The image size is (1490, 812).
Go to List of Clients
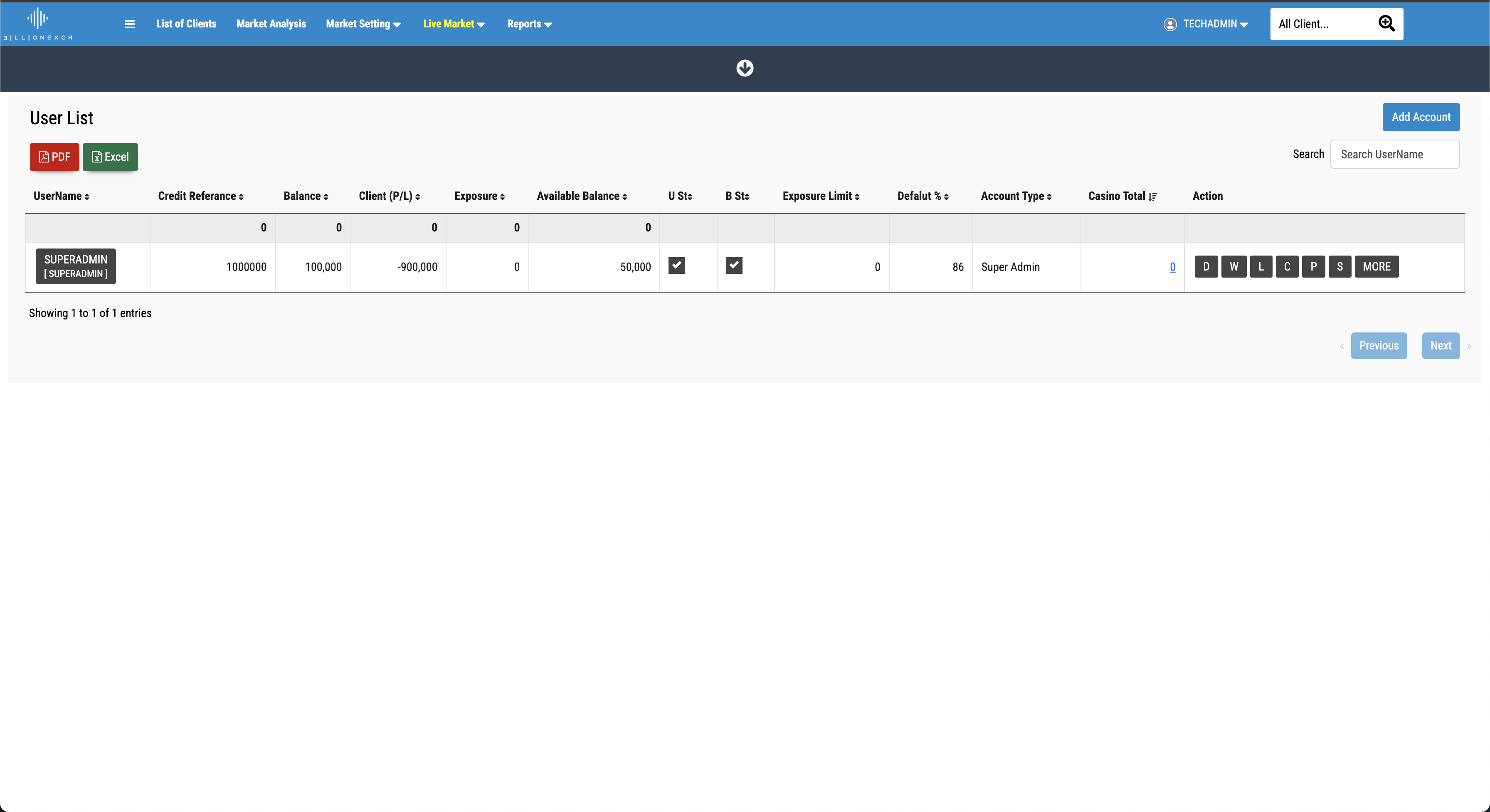click(x=186, y=24)
